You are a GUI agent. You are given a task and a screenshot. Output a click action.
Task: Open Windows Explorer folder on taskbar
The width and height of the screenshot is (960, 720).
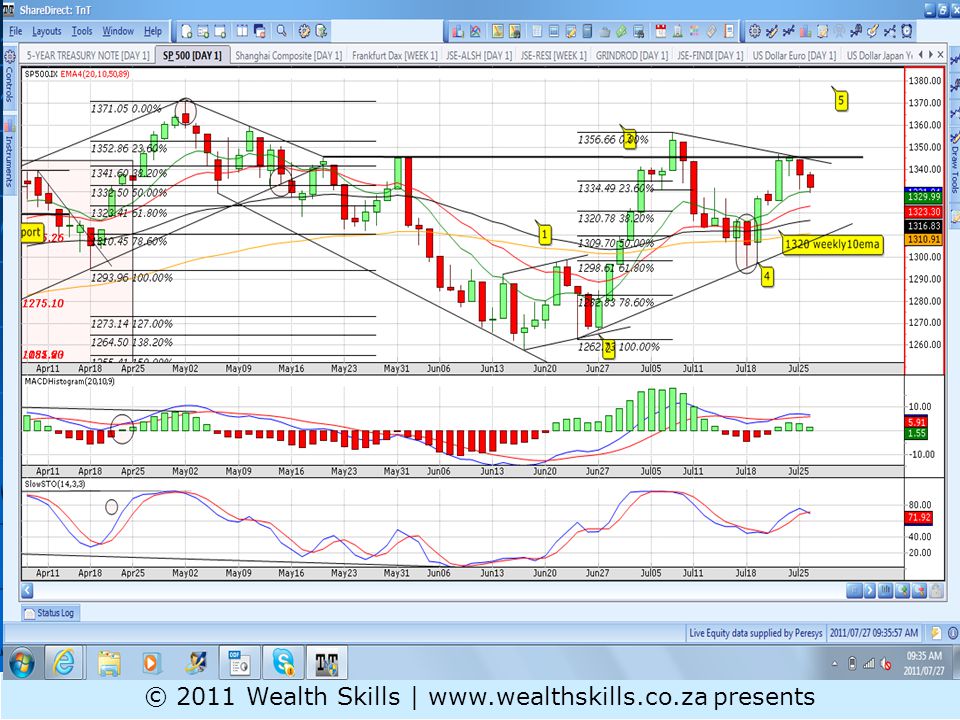(109, 663)
